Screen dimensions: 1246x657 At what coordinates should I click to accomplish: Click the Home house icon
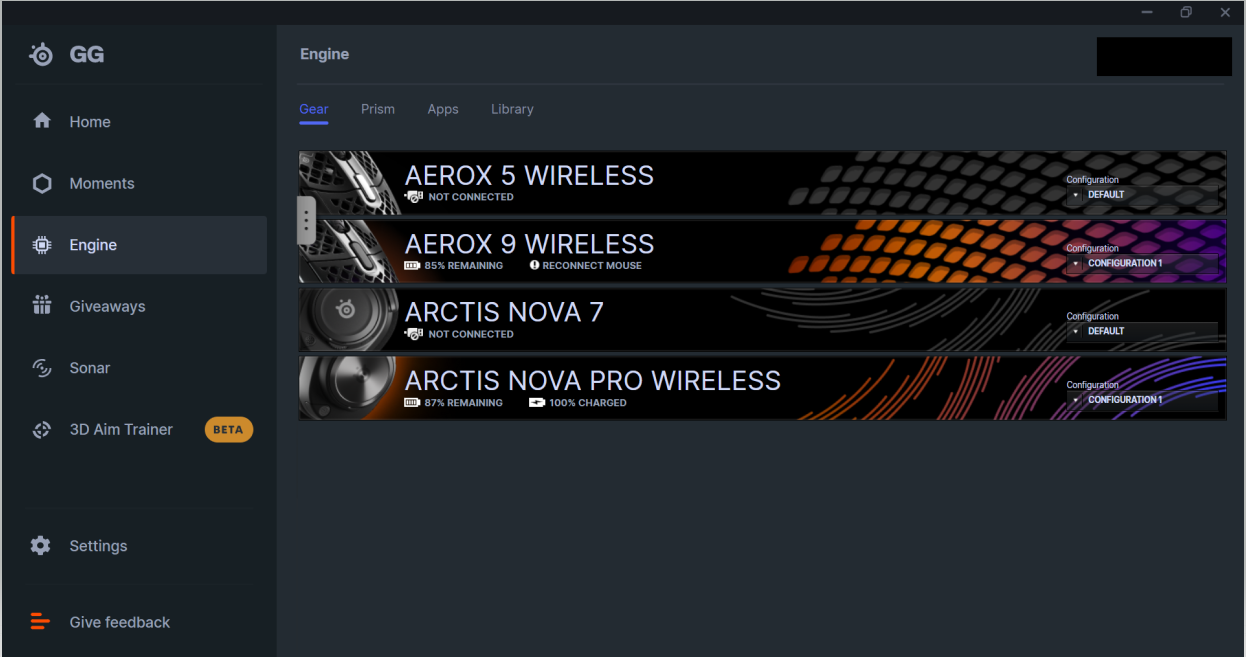[42, 121]
